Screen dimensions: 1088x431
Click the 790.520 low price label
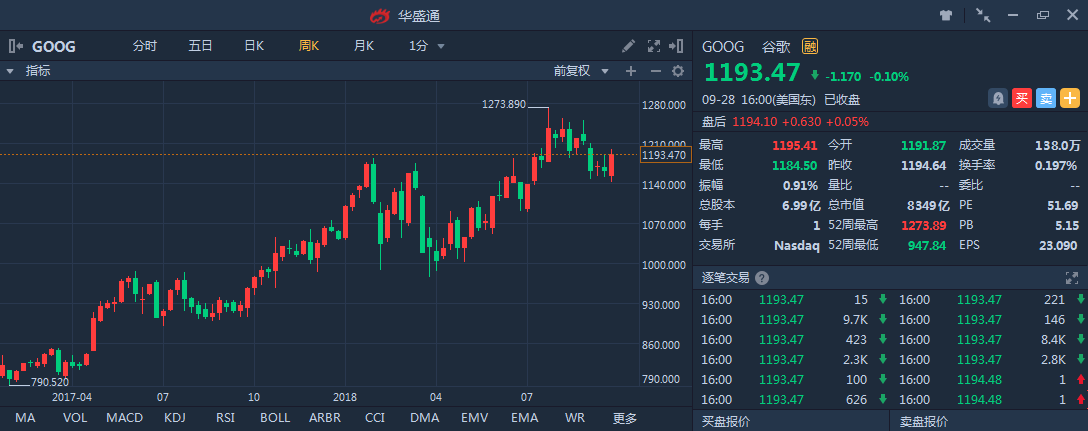(x=50, y=382)
